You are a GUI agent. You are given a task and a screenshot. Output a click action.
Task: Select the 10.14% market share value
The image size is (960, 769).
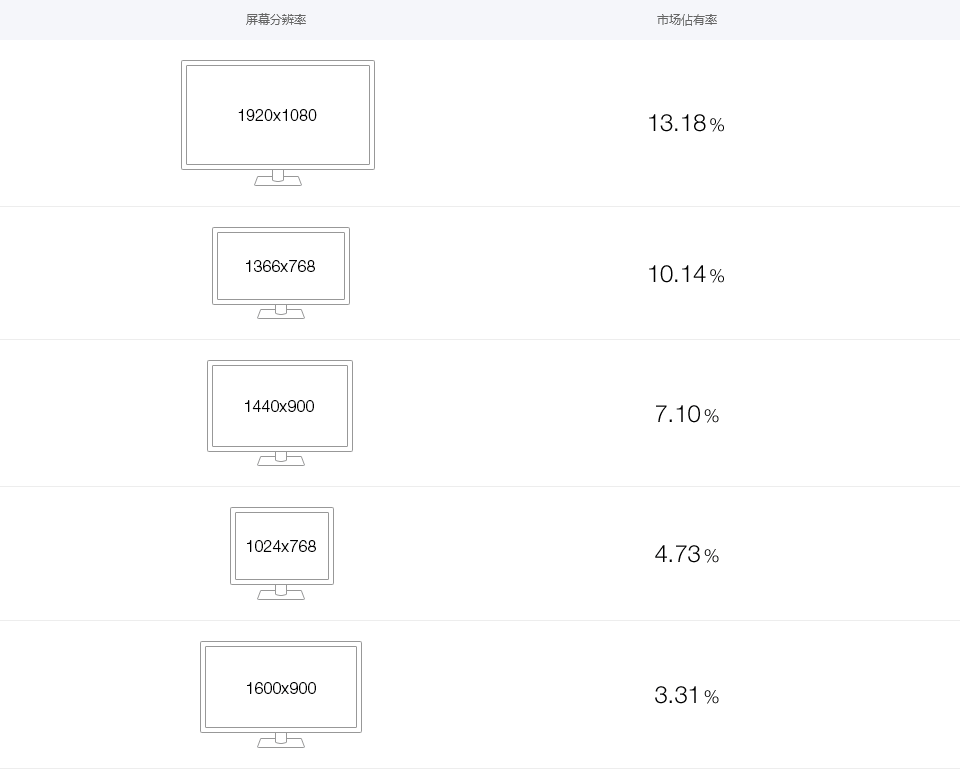(x=686, y=274)
